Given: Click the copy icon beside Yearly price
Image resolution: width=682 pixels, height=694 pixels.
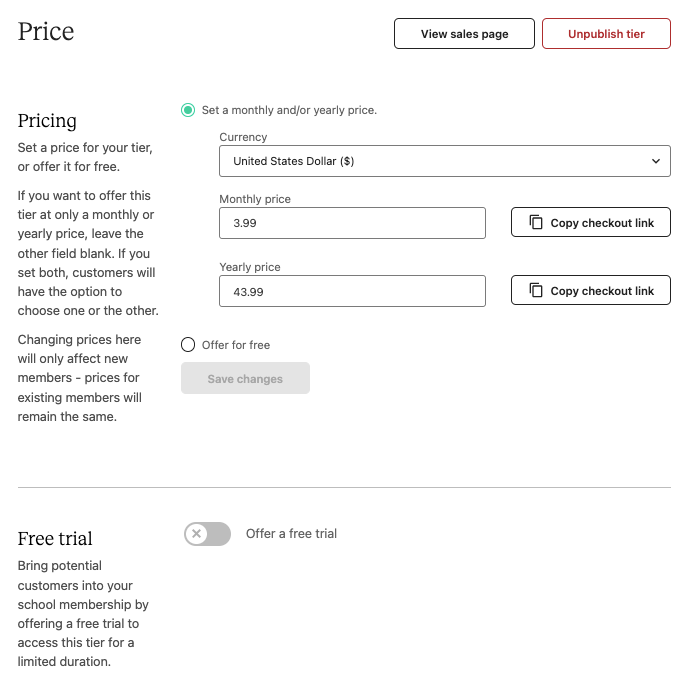Looking at the screenshot, I should (536, 290).
